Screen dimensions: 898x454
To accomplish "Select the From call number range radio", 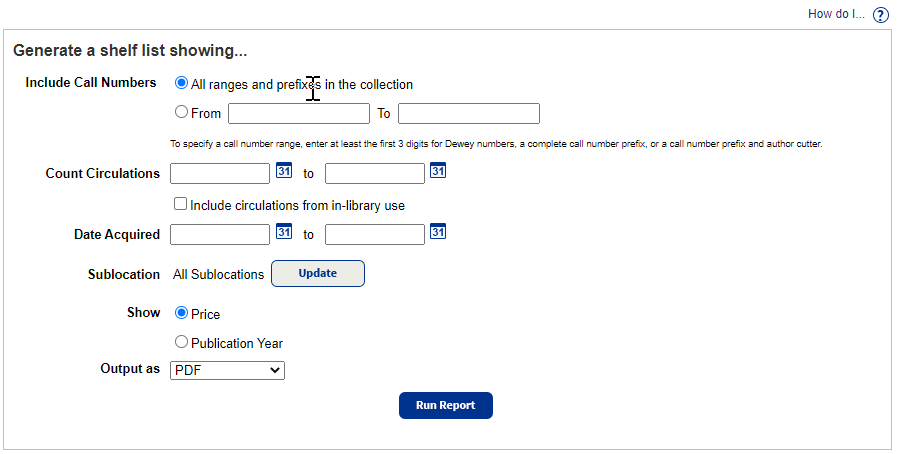I will click(x=181, y=112).
